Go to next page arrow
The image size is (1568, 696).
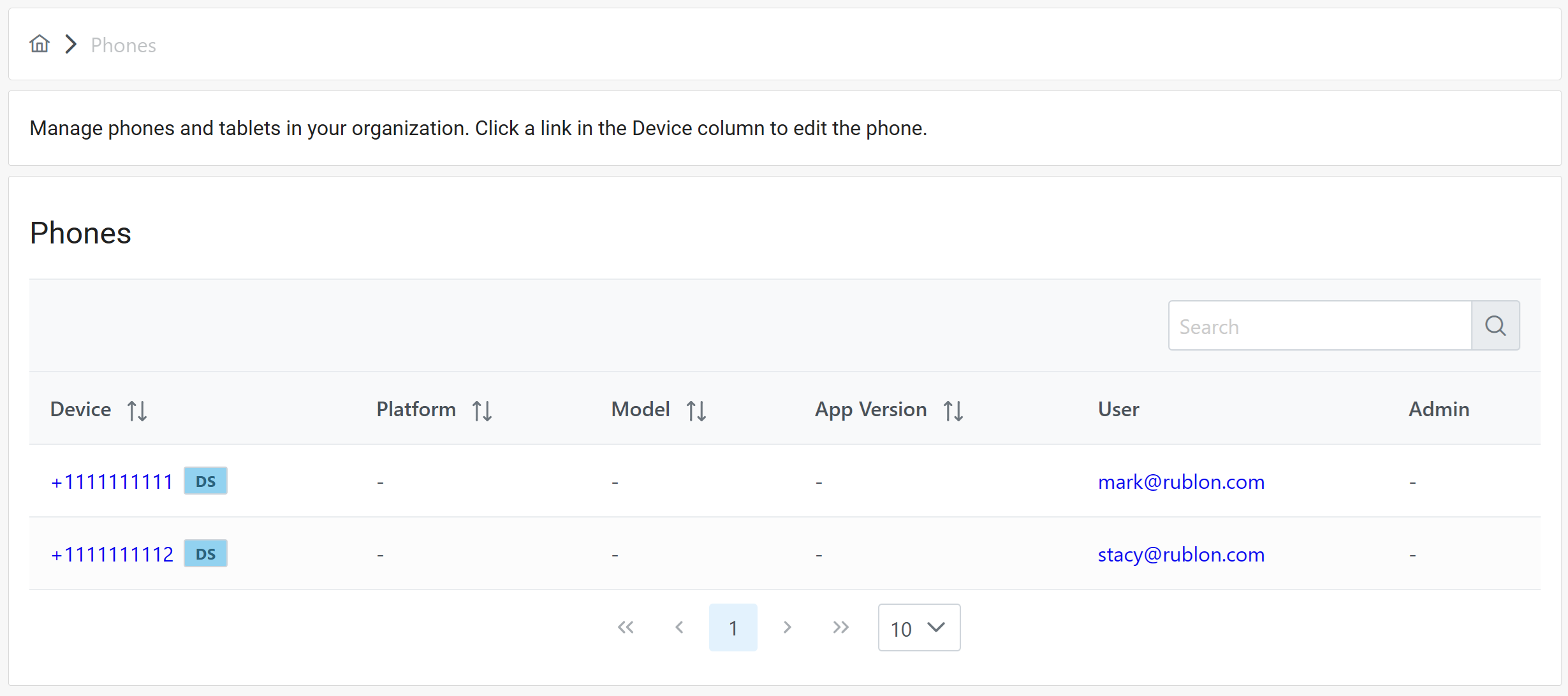pyautogui.click(x=787, y=628)
